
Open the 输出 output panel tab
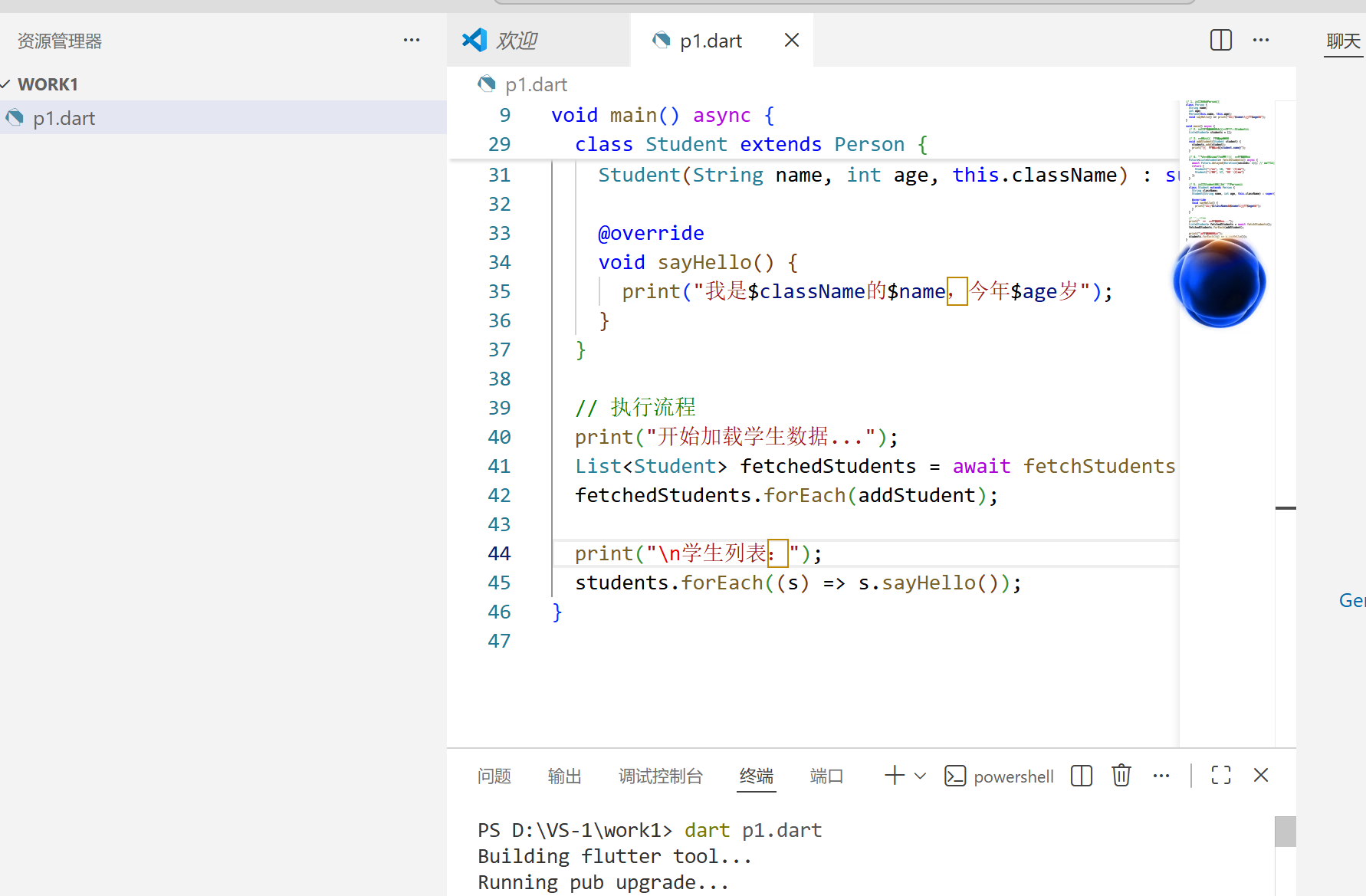[564, 776]
